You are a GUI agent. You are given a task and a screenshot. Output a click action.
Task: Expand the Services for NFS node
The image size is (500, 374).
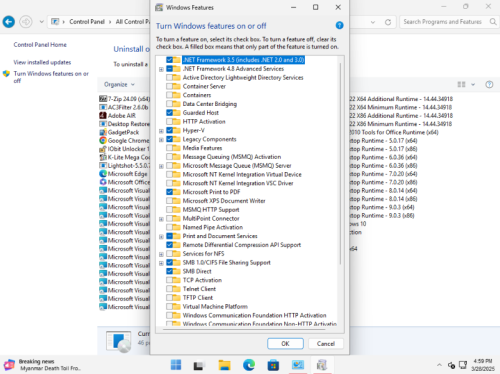point(161,254)
